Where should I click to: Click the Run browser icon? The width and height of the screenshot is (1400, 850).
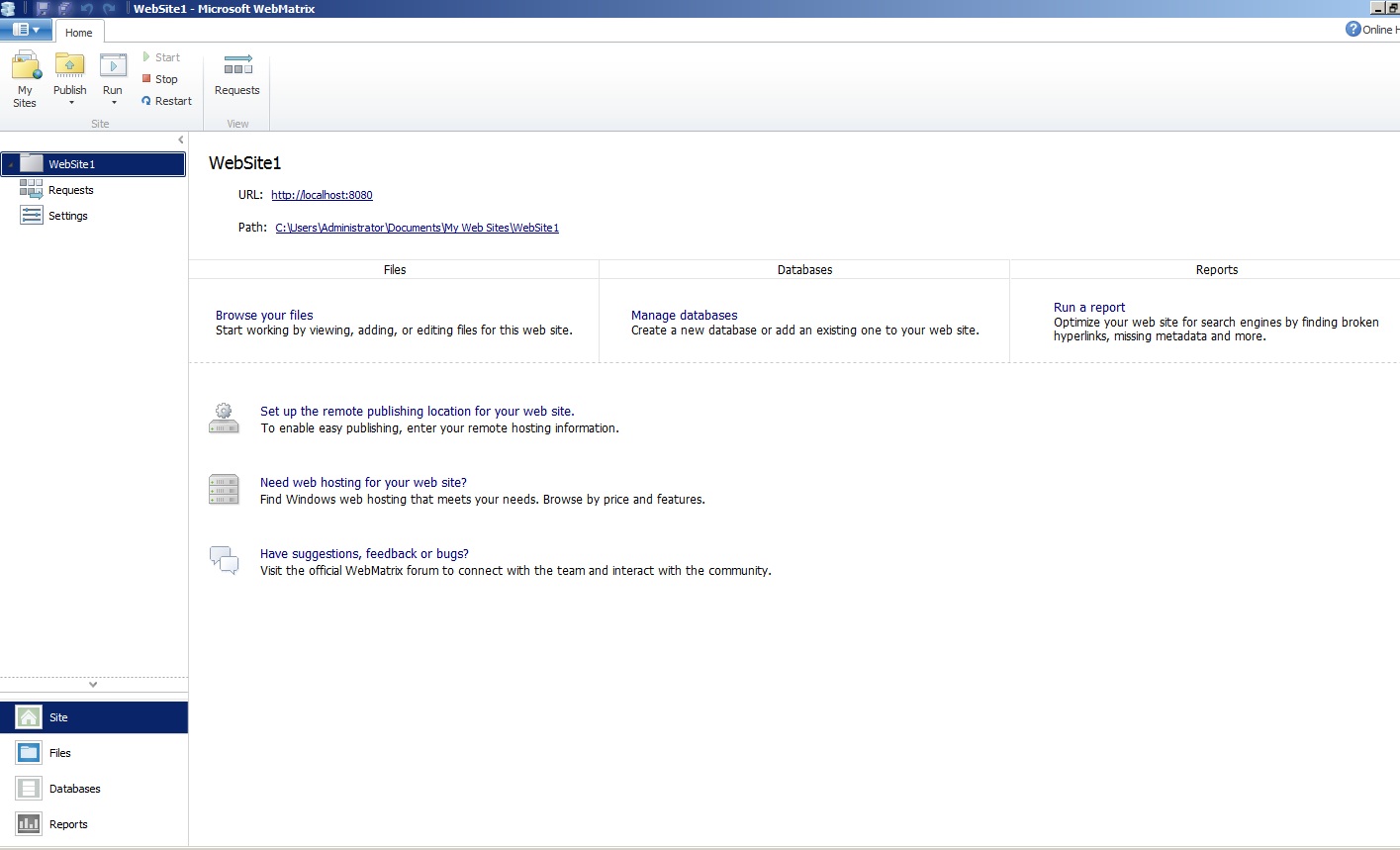coord(113,65)
